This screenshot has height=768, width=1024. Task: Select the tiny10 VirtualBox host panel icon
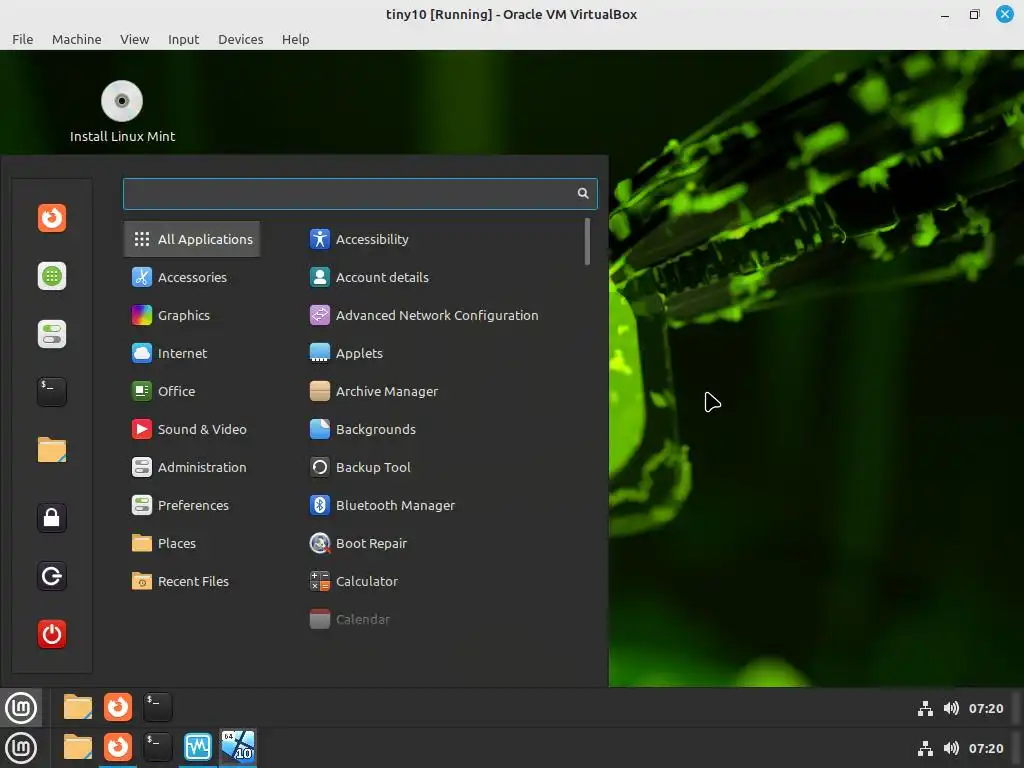pos(238,747)
